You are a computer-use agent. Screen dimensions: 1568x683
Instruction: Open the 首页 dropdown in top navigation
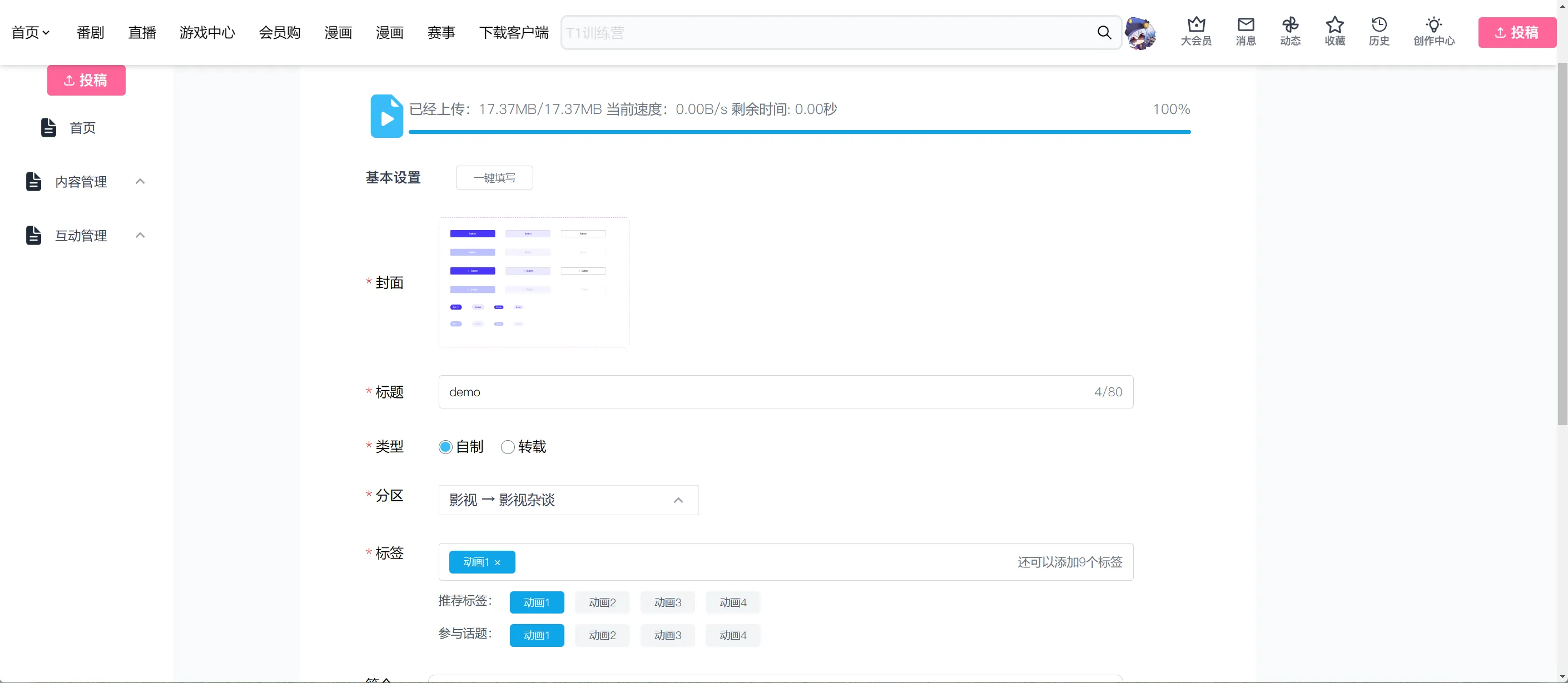[x=31, y=32]
